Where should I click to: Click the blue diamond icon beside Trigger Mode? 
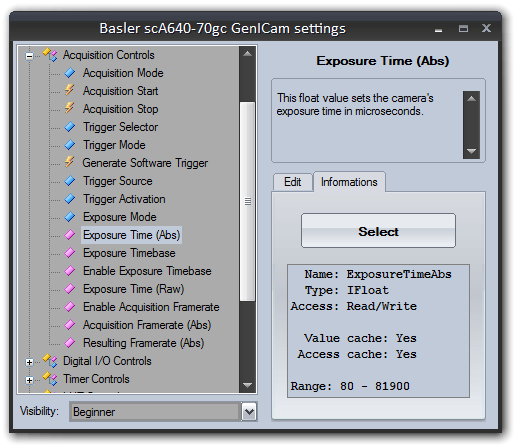coord(70,145)
